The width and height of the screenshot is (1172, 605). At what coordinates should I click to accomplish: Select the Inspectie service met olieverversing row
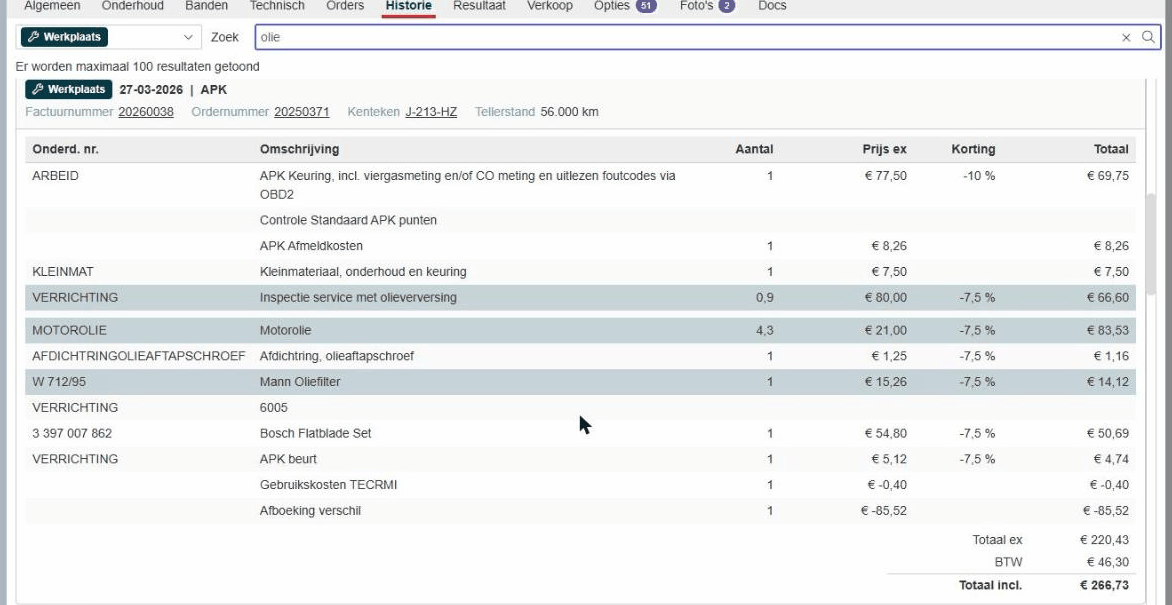(580, 298)
